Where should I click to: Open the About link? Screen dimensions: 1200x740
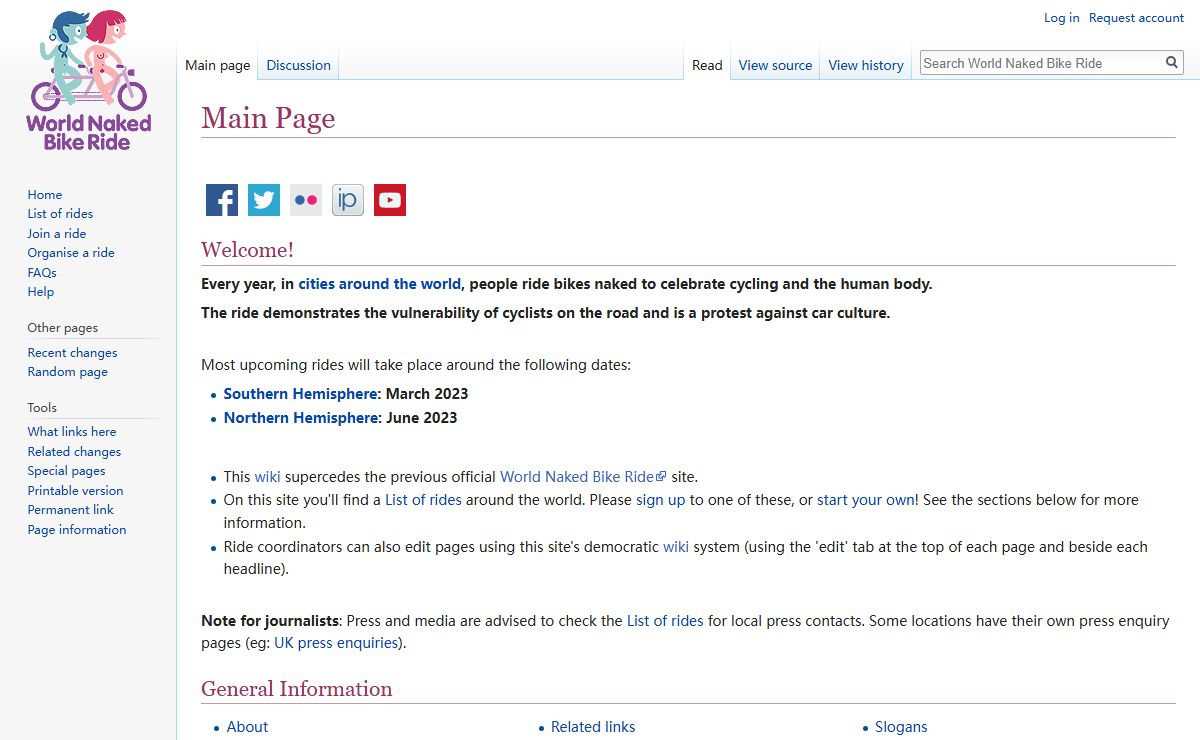click(x=247, y=727)
